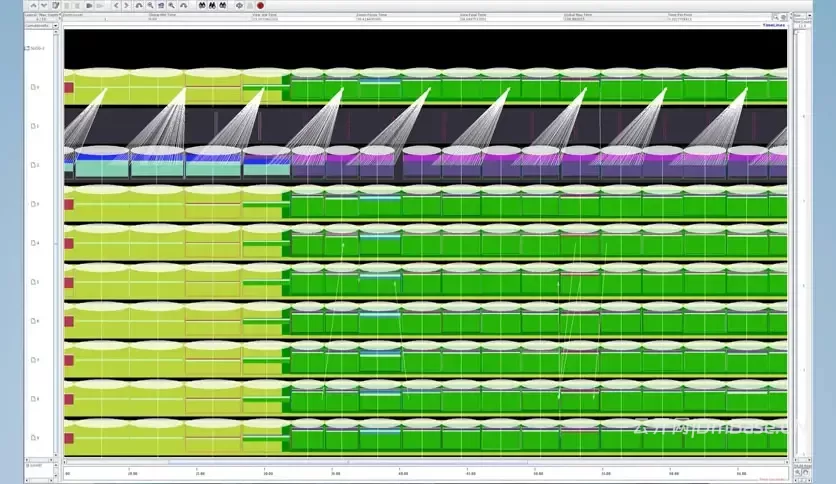Select timeline tree row 9

coord(35,437)
